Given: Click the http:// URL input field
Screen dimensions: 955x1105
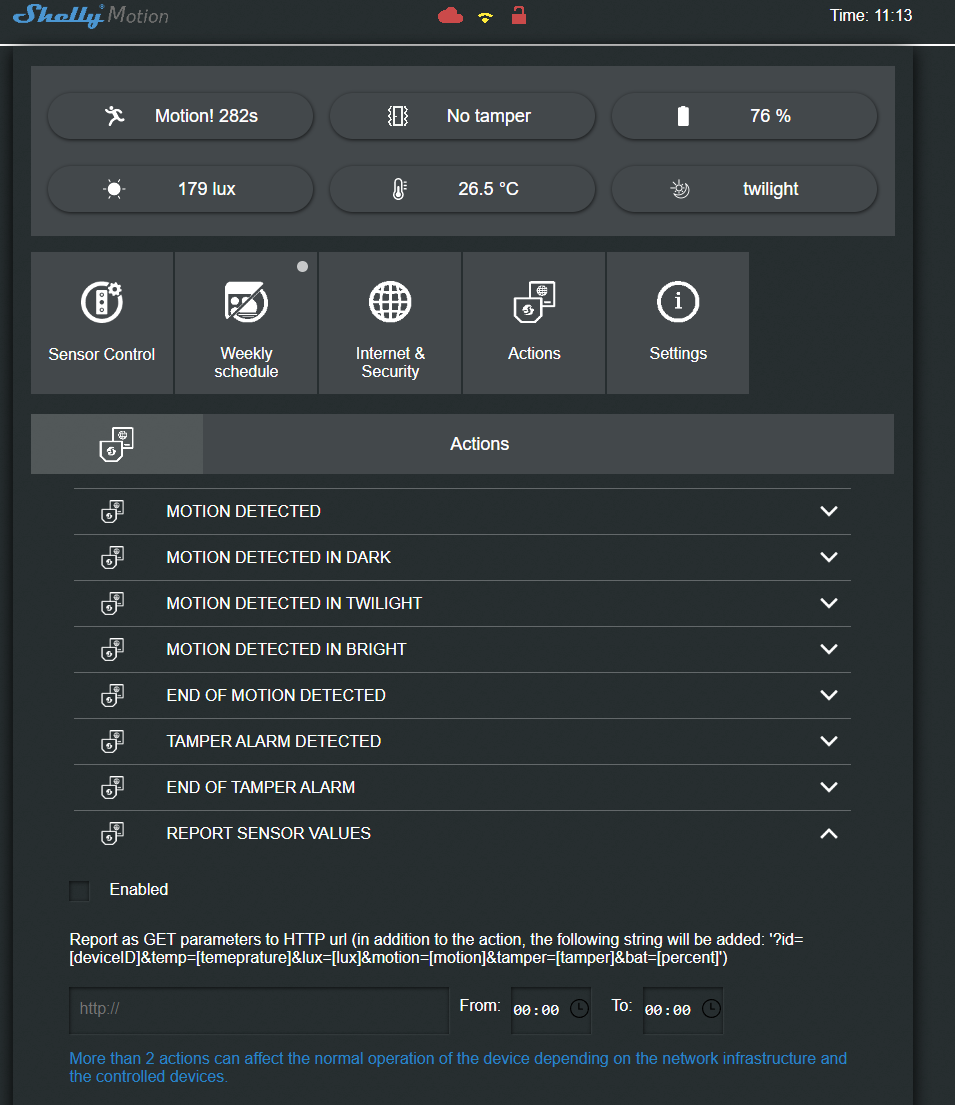Looking at the screenshot, I should [258, 1010].
